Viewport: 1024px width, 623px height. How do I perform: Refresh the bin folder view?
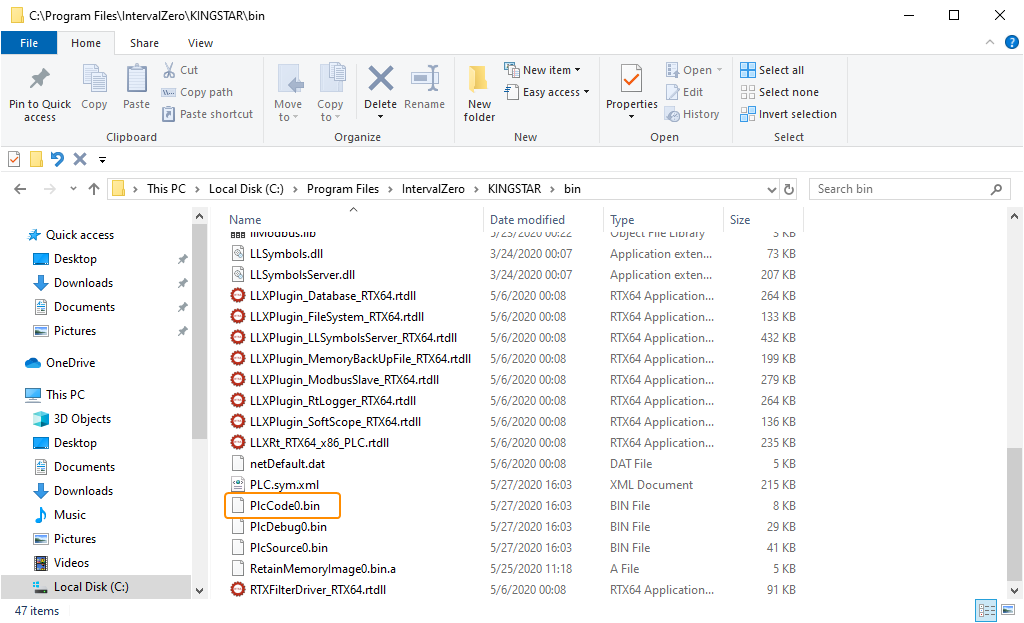[790, 189]
